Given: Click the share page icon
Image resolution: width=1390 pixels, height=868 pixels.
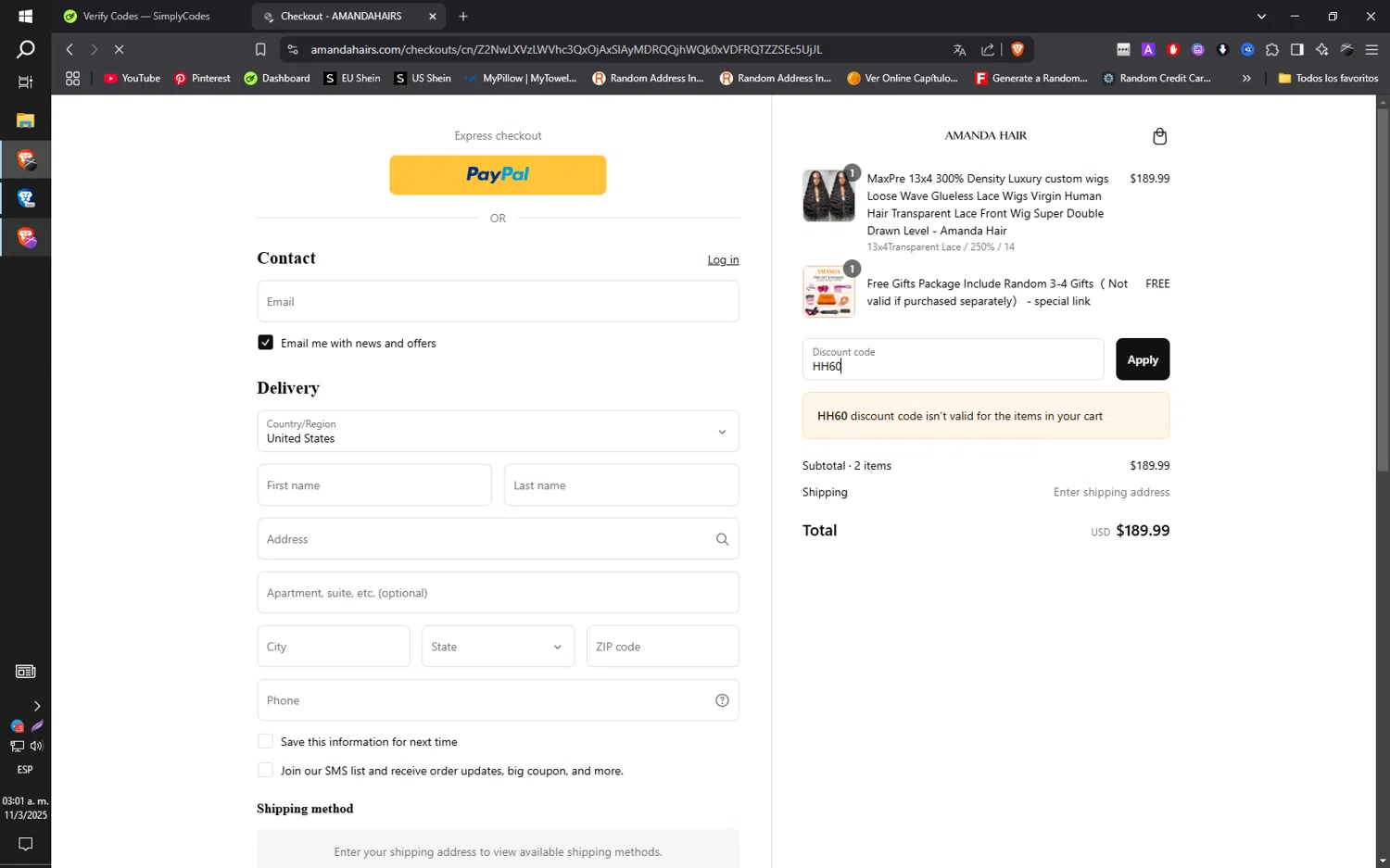Looking at the screenshot, I should coord(988,50).
